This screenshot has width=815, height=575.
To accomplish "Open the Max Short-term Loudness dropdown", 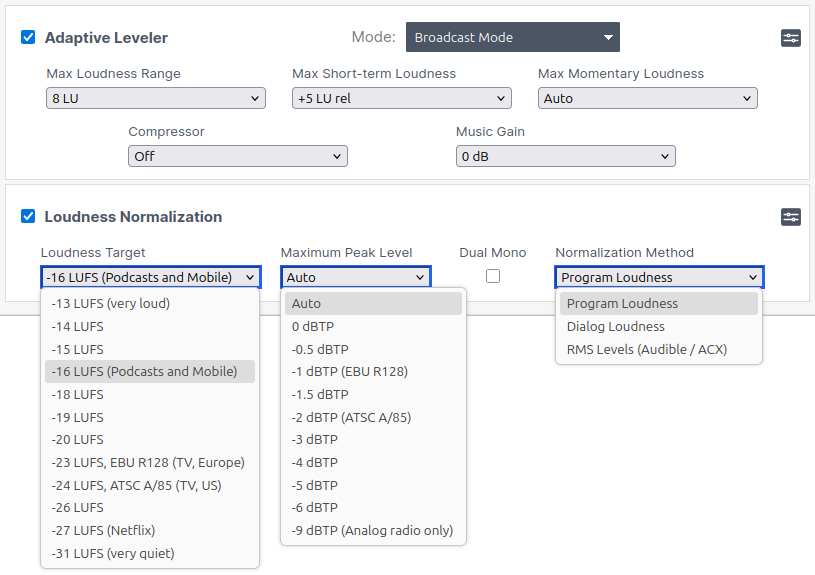I will pos(401,99).
